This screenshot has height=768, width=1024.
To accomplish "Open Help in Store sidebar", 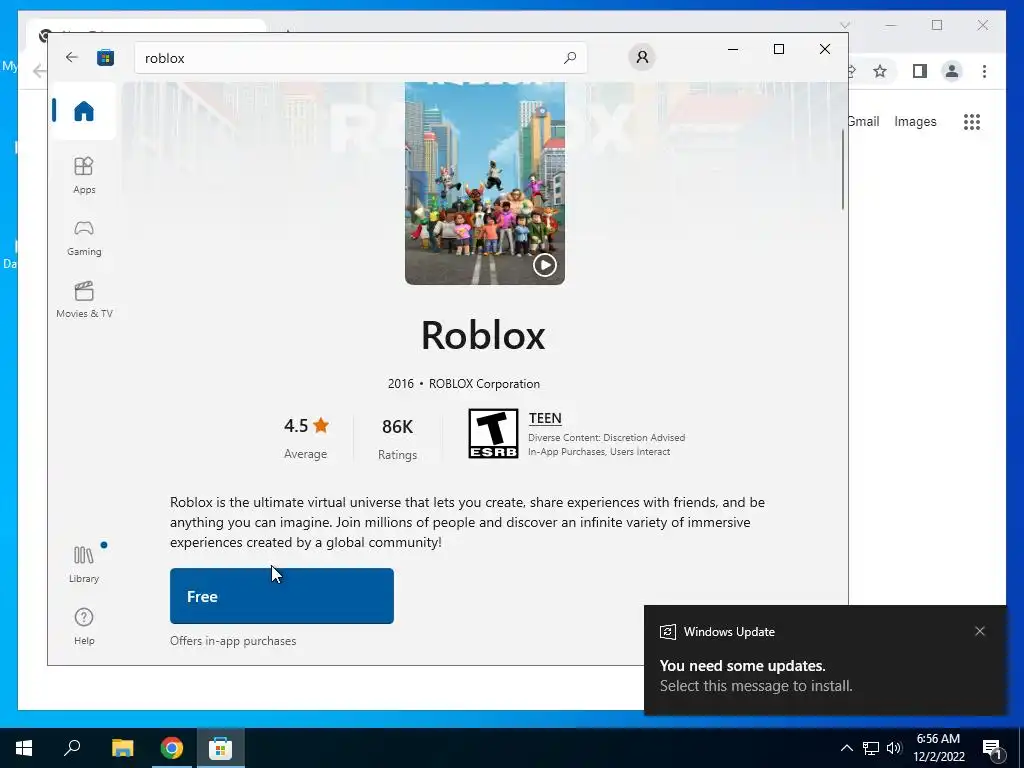I will [x=84, y=626].
